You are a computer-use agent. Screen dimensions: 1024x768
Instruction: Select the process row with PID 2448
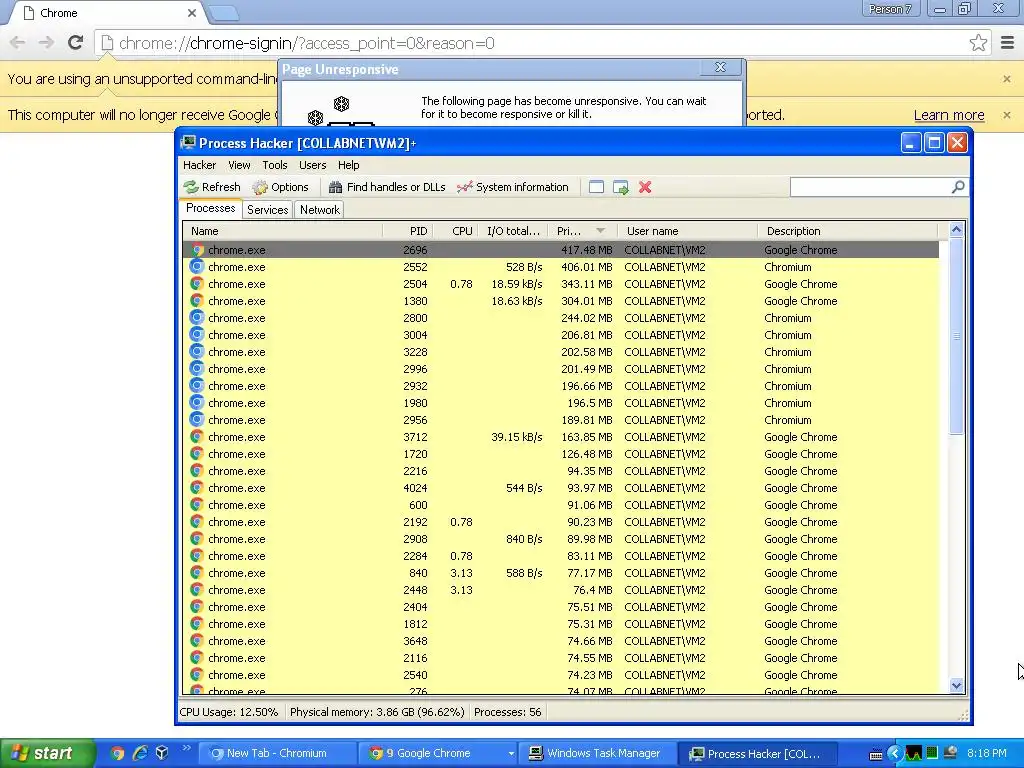point(561,590)
